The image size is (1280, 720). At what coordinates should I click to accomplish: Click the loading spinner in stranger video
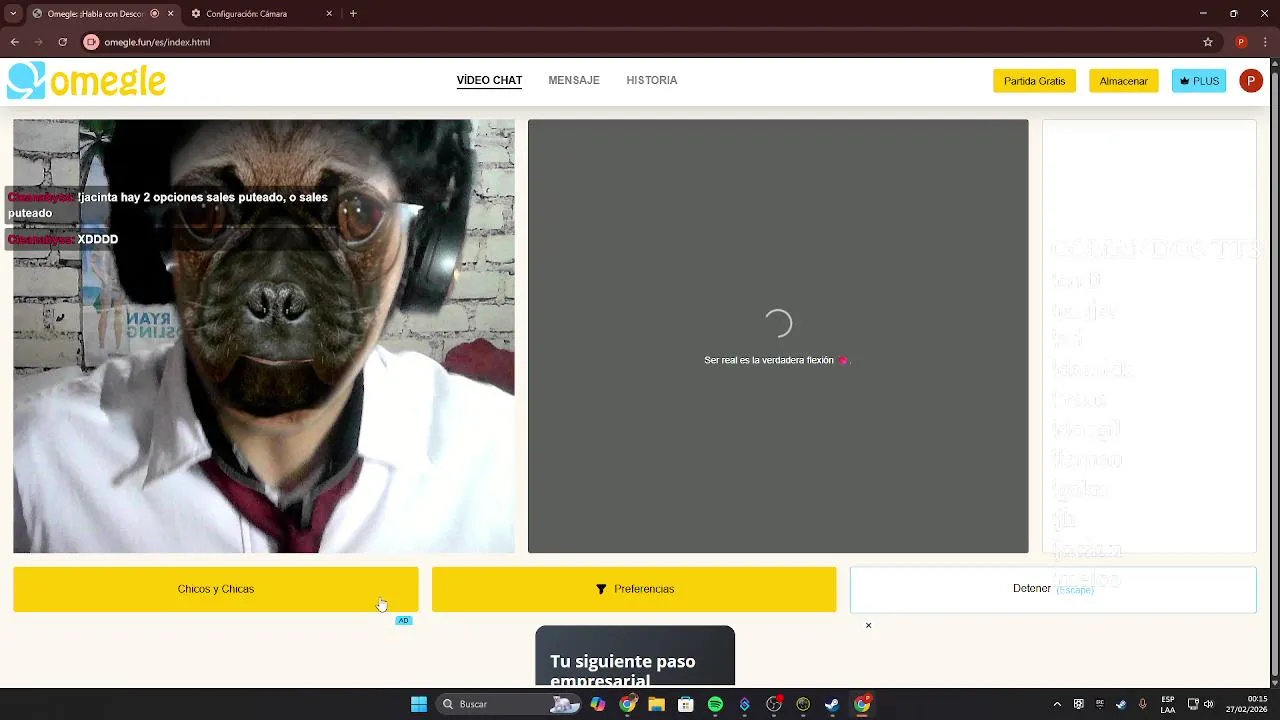click(778, 323)
